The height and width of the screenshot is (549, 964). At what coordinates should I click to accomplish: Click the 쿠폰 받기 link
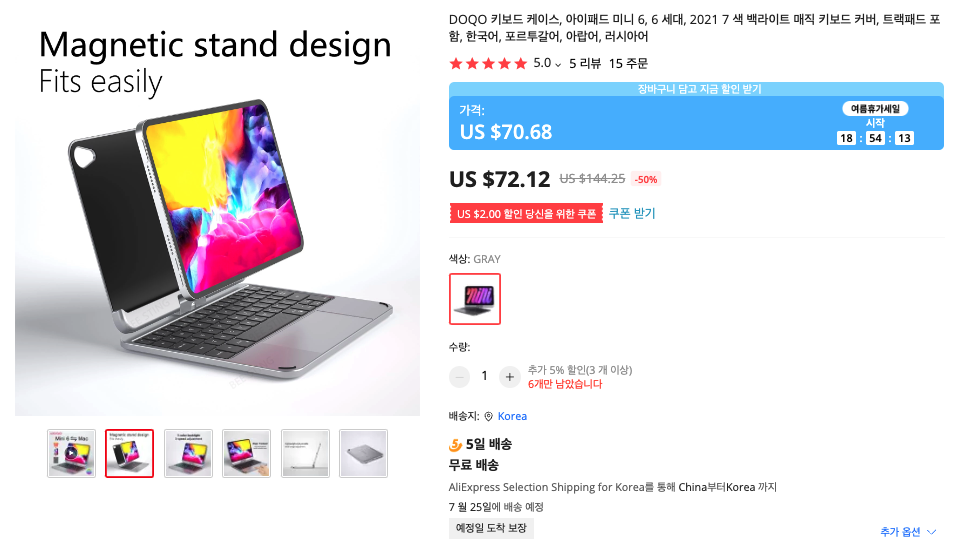632,213
